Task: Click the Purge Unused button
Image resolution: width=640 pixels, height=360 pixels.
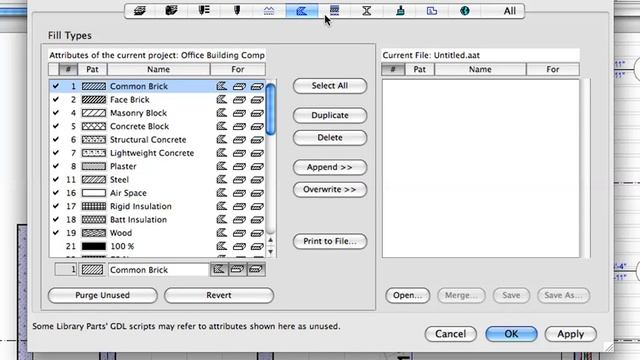Action: pos(102,295)
